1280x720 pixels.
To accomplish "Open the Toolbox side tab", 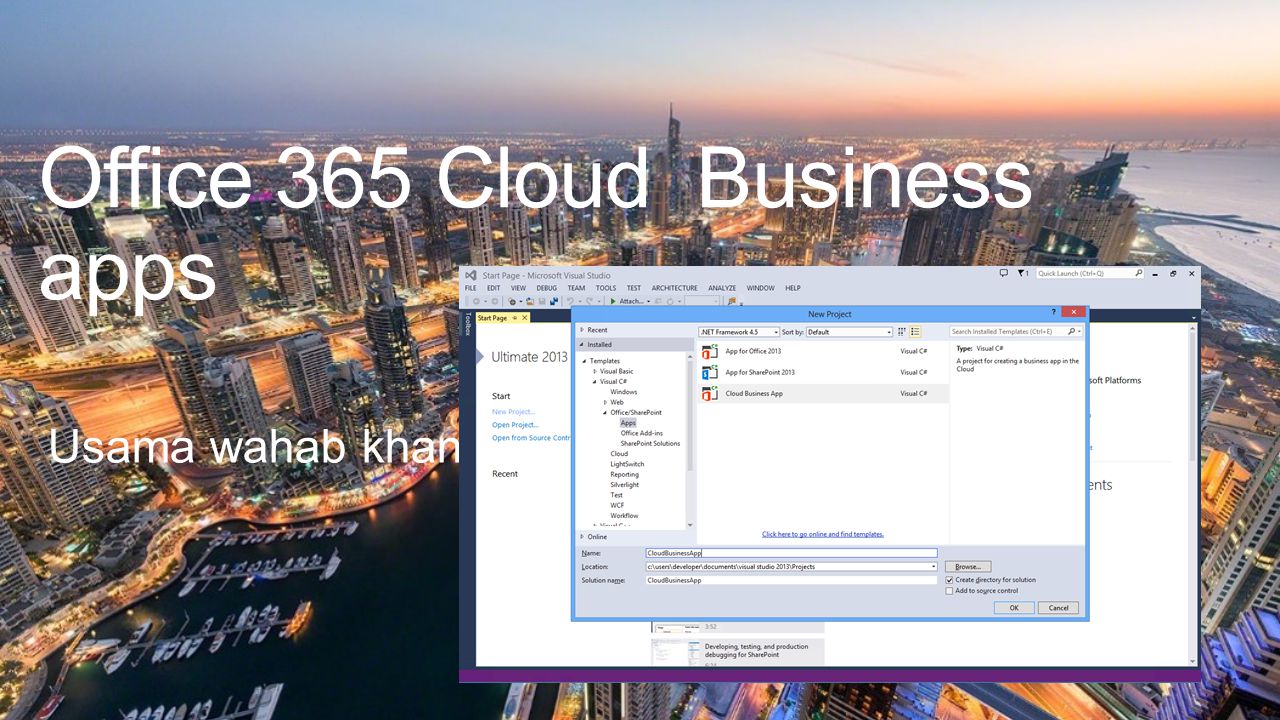I will pos(467,323).
